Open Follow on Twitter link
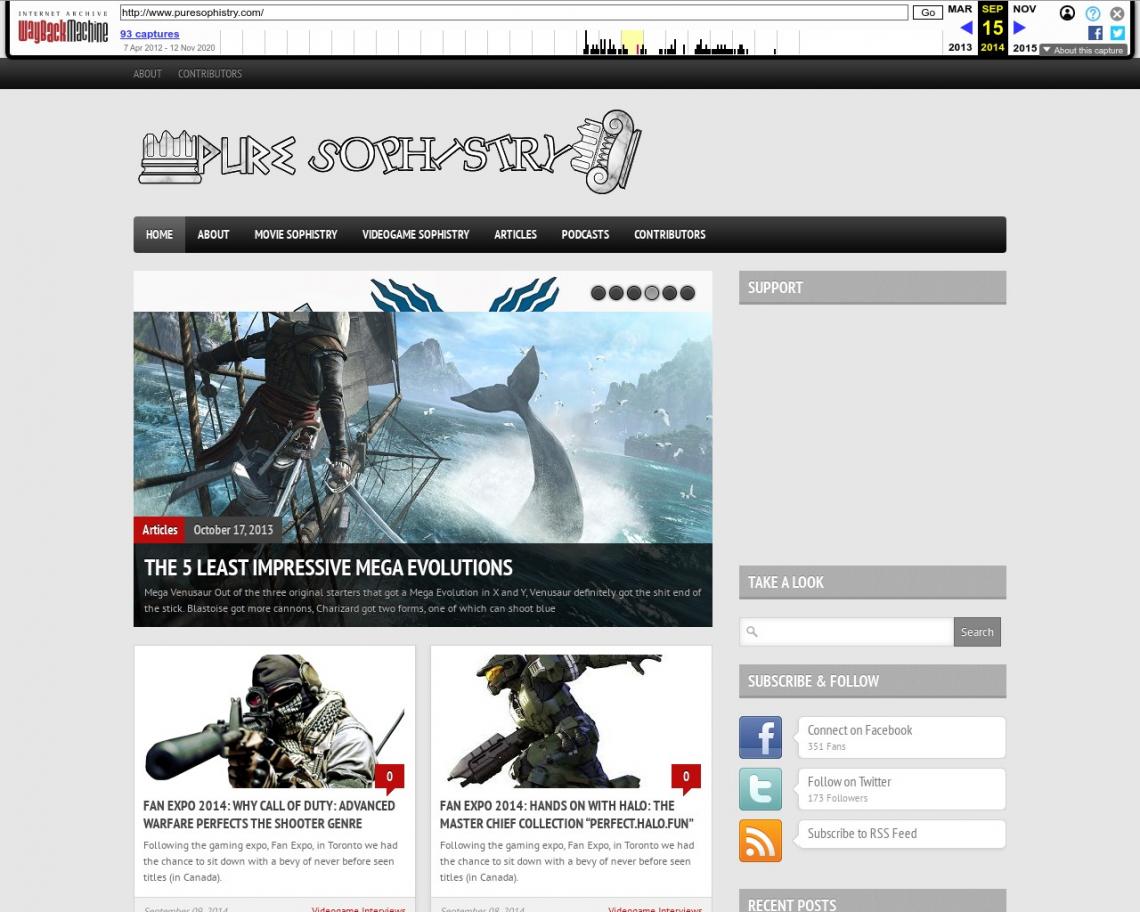The height and width of the screenshot is (912, 1140). (x=849, y=782)
